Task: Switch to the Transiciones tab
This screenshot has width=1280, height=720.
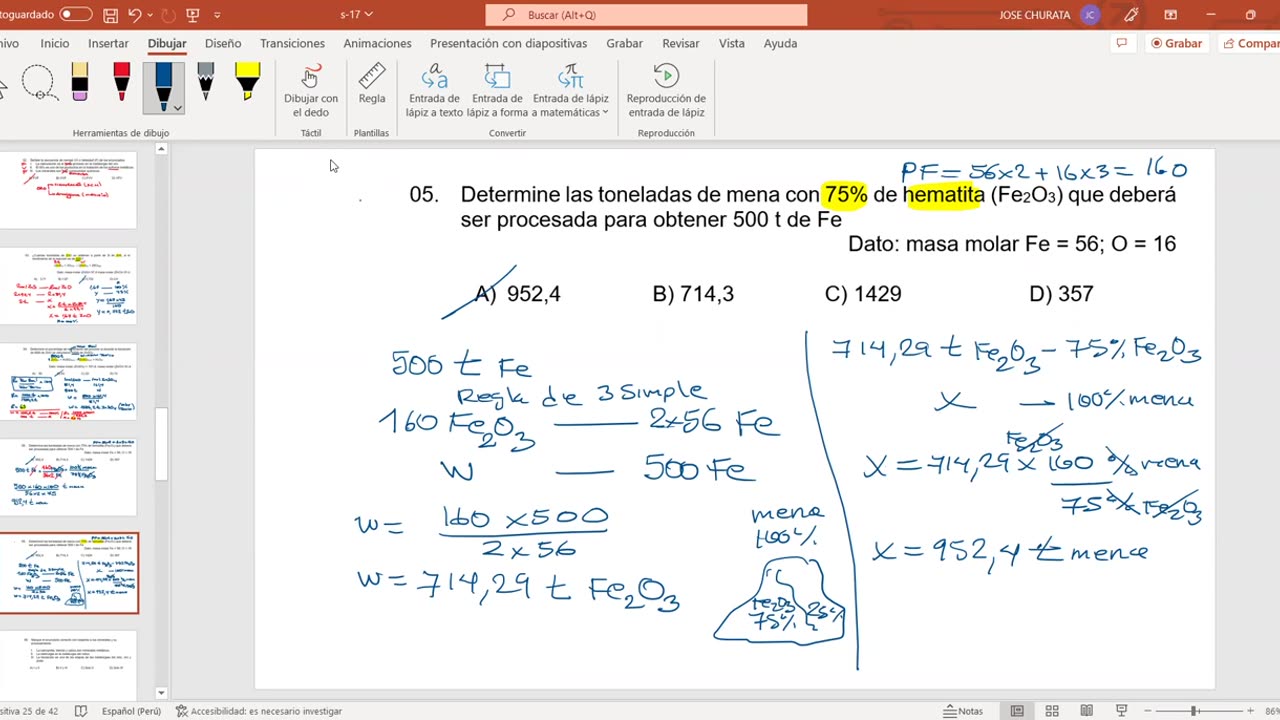Action: click(292, 43)
